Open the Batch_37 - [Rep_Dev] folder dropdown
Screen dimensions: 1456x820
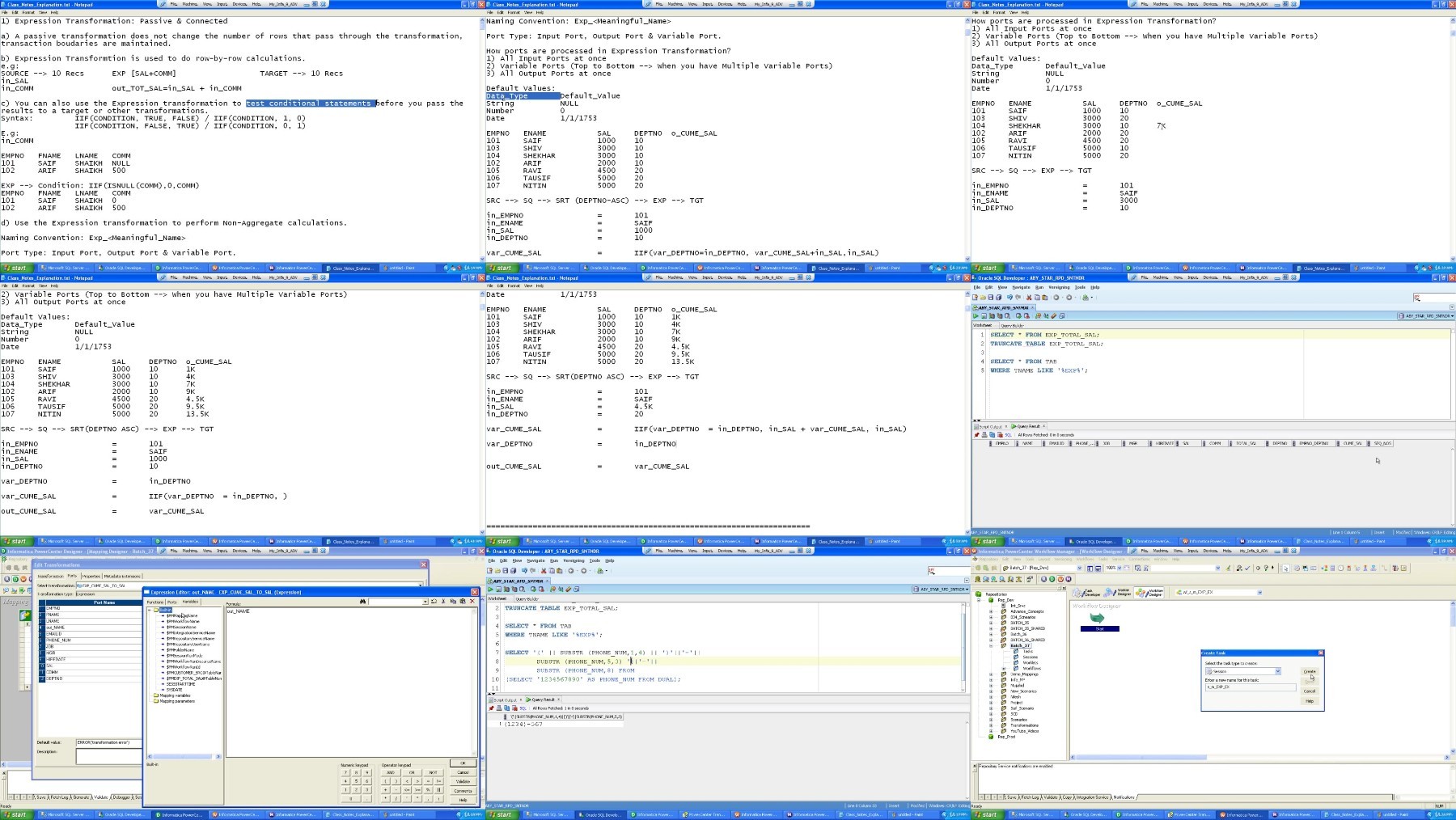tap(1079, 568)
